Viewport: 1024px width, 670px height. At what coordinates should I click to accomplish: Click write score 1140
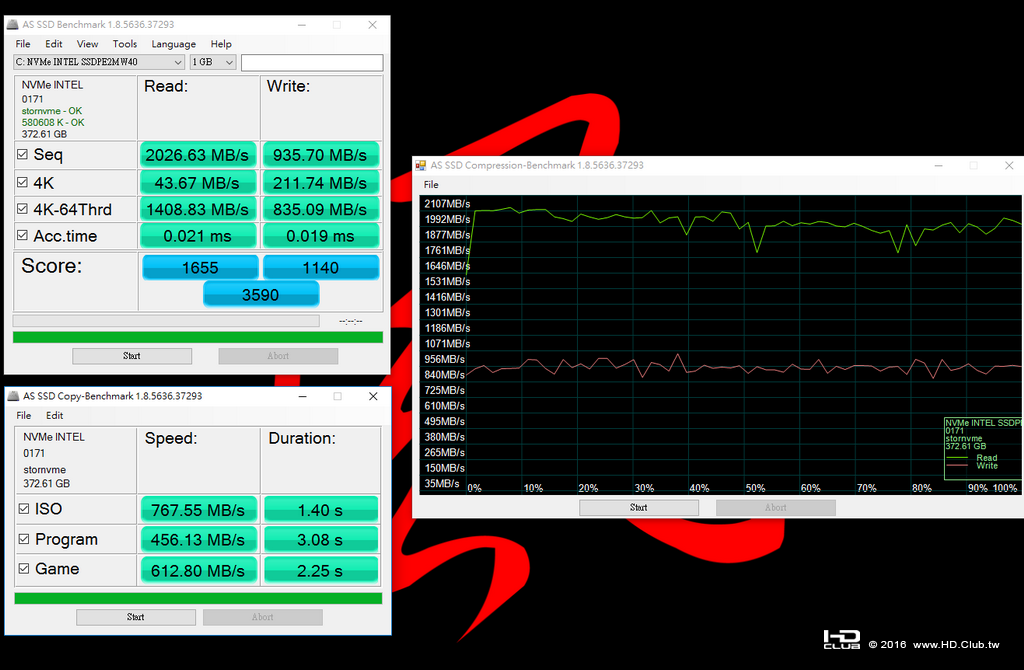[x=321, y=268]
